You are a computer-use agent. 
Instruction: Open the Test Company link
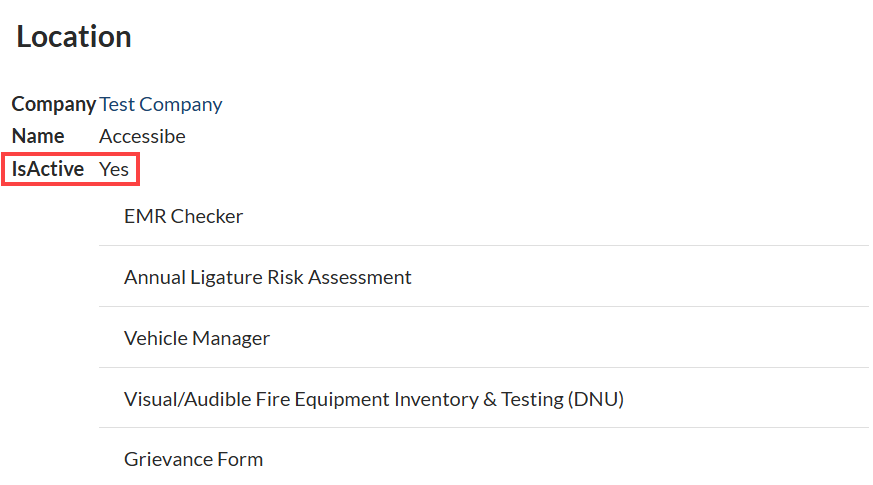(160, 104)
